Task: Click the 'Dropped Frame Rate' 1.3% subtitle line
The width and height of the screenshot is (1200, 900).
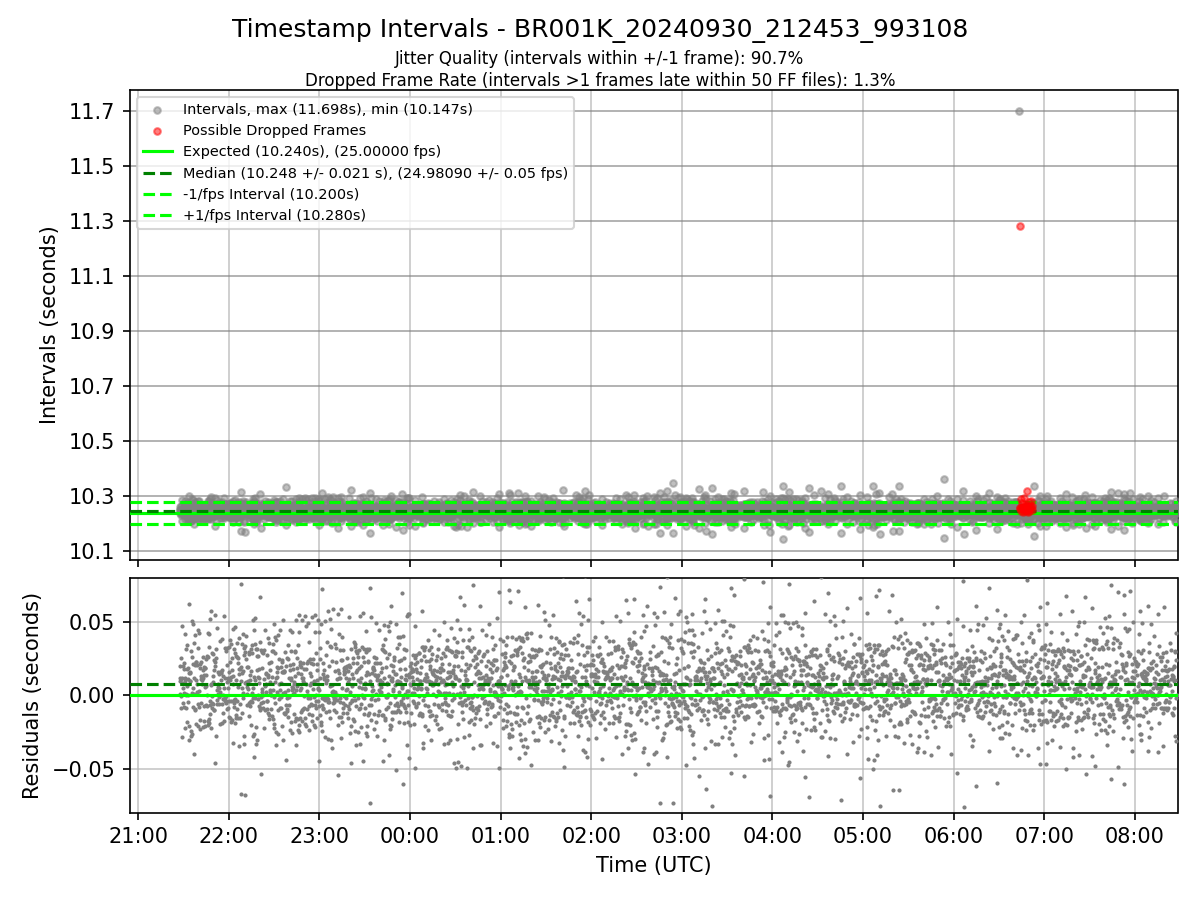Action: pyautogui.click(x=600, y=79)
